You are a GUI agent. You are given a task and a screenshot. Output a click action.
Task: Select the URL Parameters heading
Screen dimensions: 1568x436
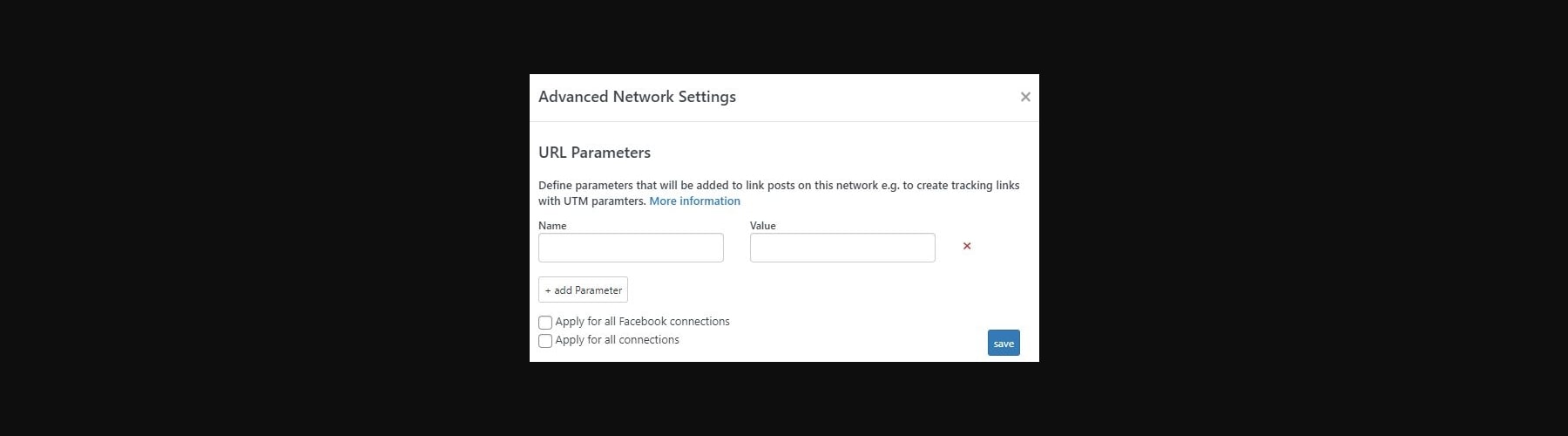click(x=594, y=153)
